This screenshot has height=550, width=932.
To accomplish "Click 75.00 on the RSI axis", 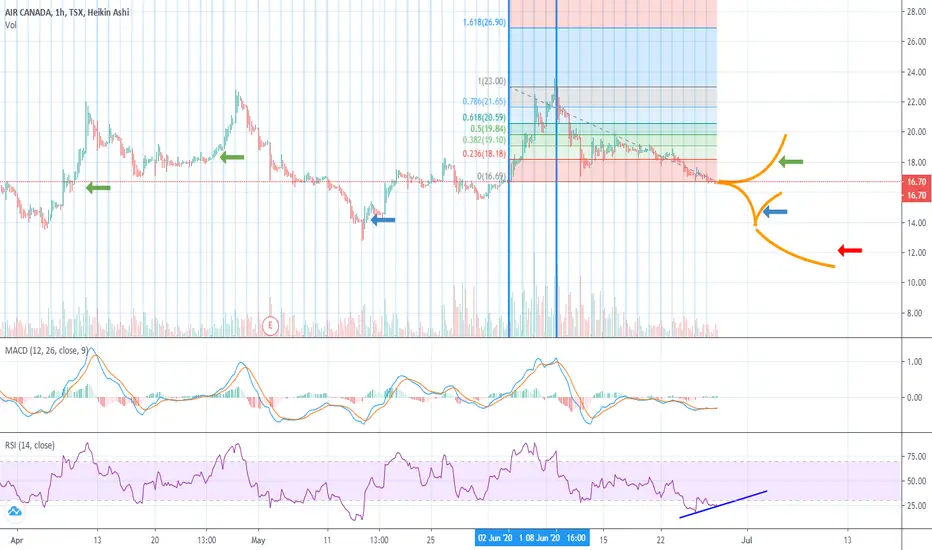I will coord(916,457).
